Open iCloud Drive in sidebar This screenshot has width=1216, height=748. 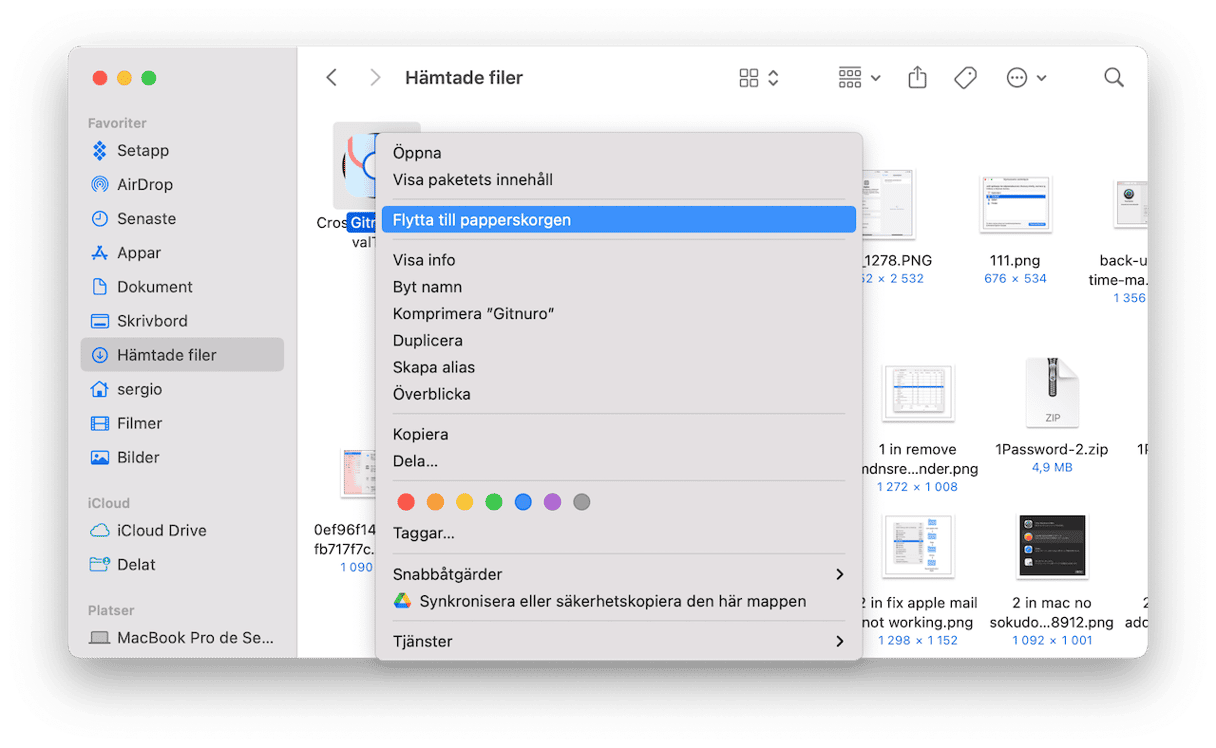[x=160, y=531]
